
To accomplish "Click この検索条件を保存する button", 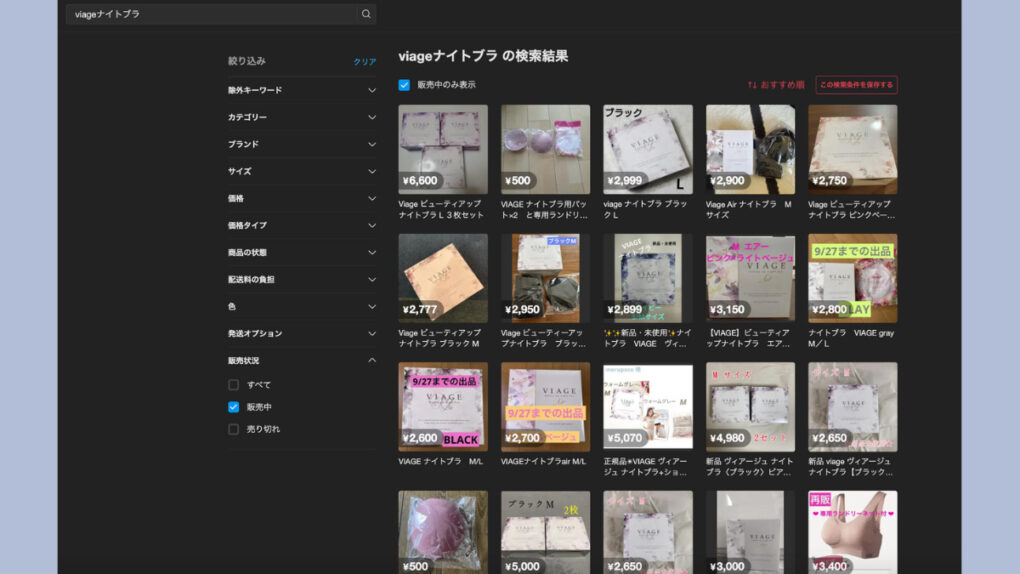I will tap(856, 85).
